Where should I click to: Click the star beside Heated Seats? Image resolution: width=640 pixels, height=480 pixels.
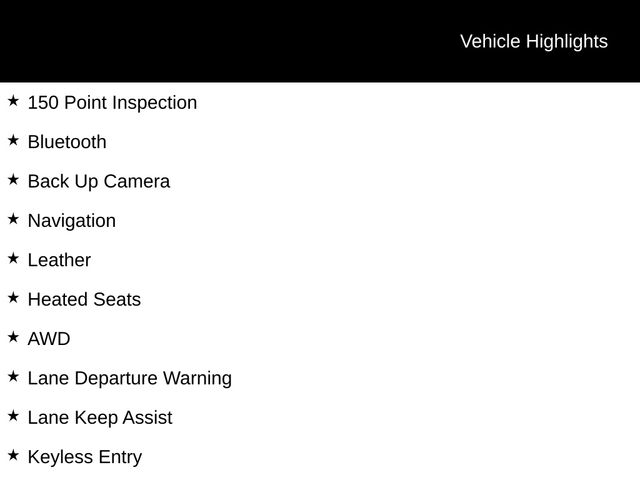(x=13, y=298)
